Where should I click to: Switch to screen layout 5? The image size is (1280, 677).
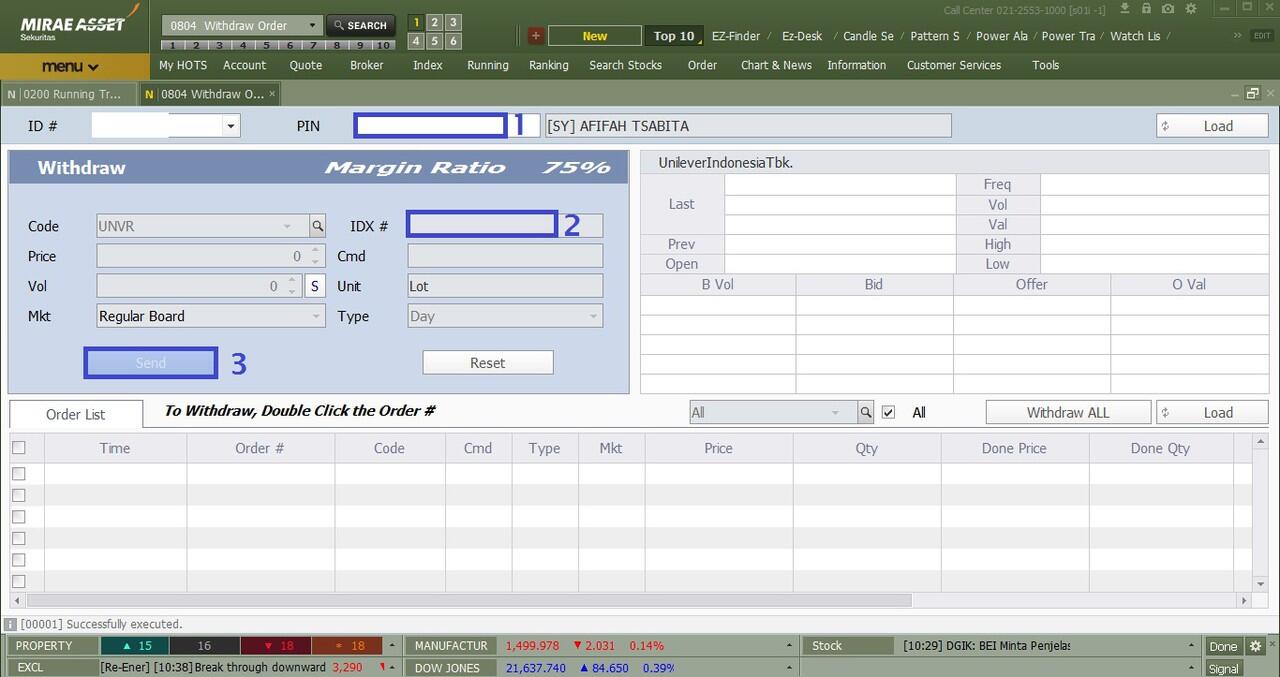point(435,41)
